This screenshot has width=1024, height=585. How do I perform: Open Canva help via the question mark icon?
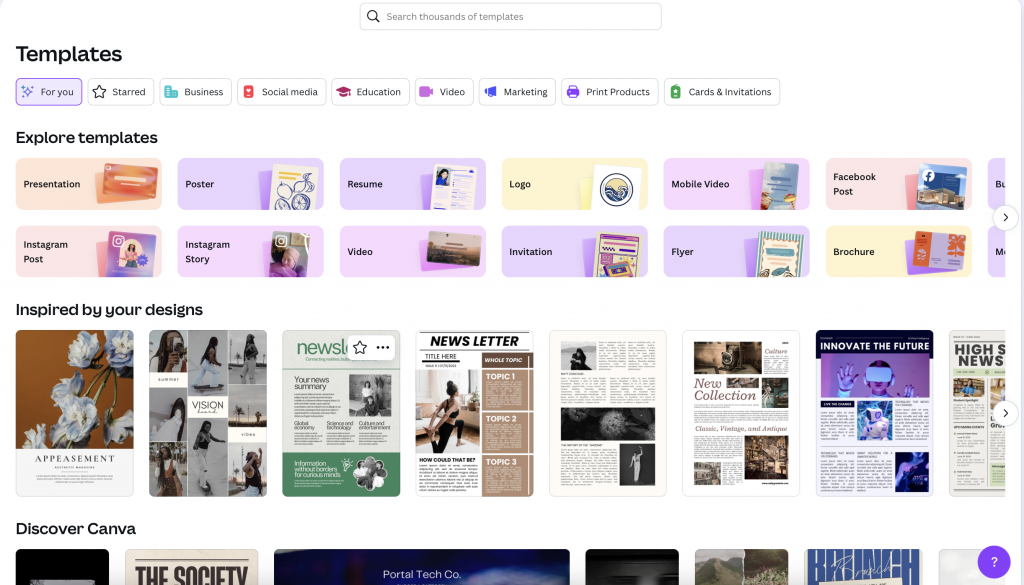point(993,561)
